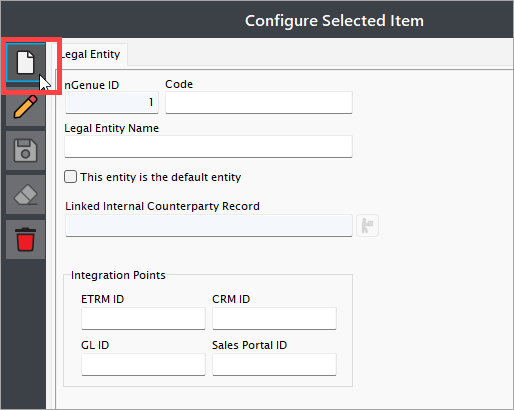514x410 pixels.
Task: Click inside the ETRM ID field
Action: click(x=143, y=318)
